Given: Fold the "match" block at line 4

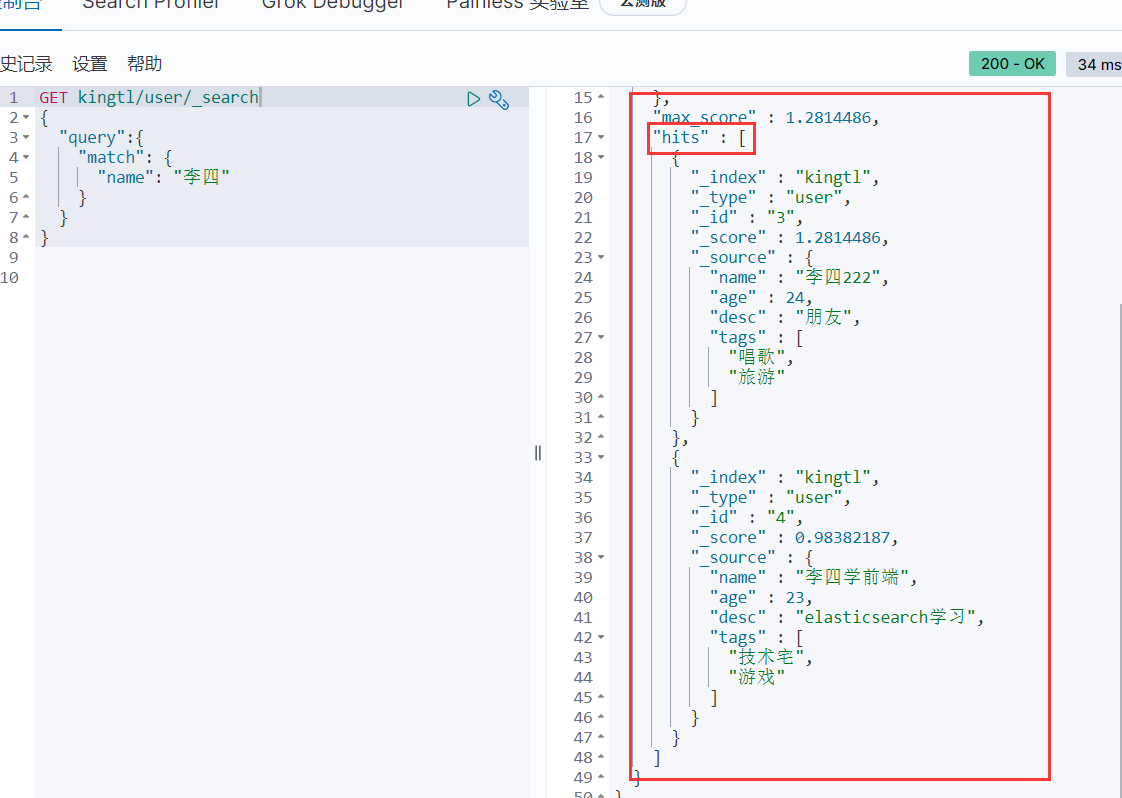Looking at the screenshot, I should click(x=26, y=157).
